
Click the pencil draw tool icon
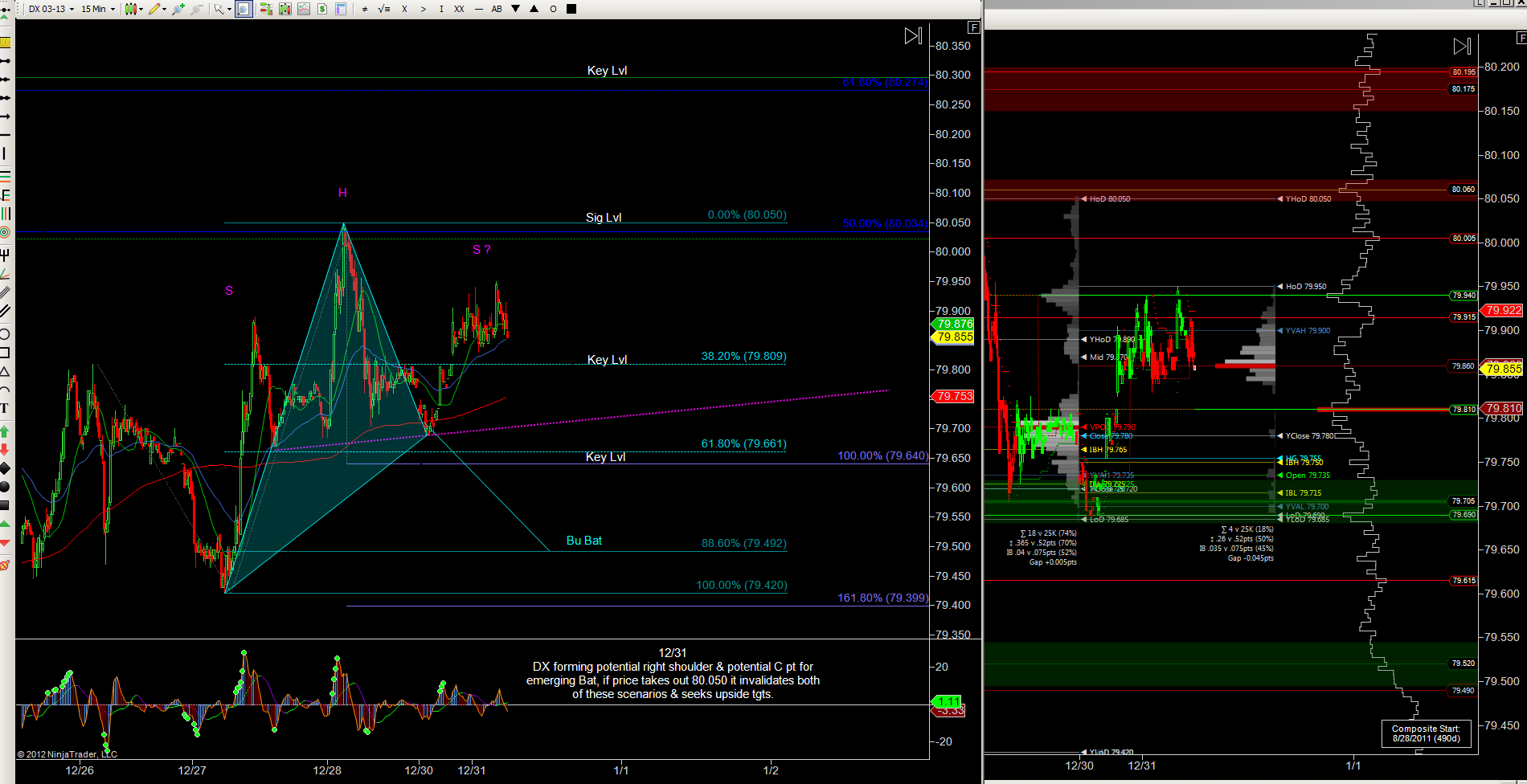pos(155,9)
